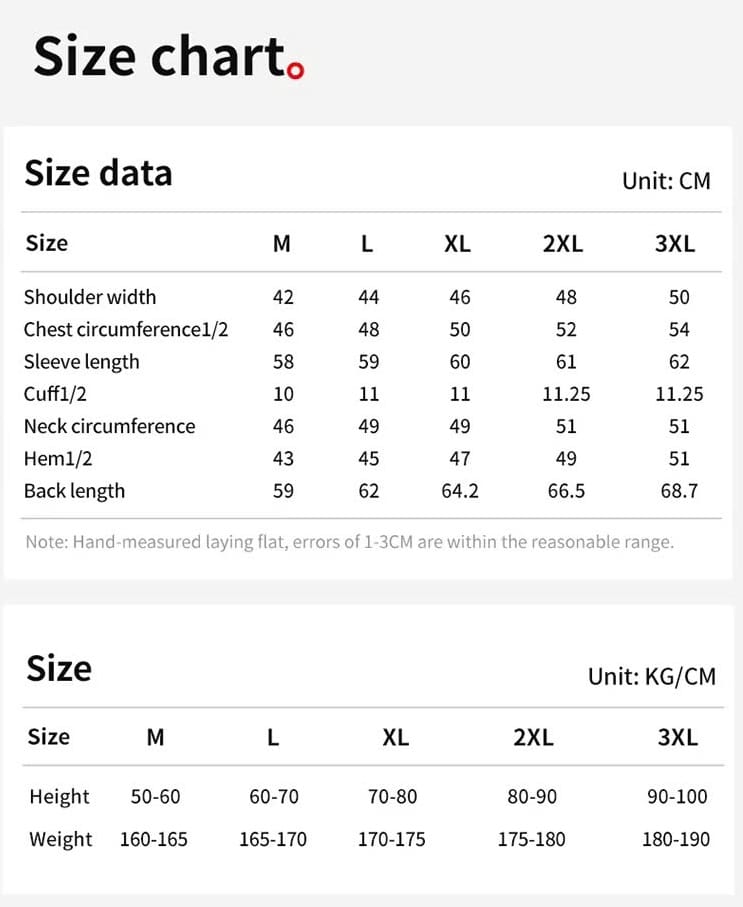Select the 'Size data' heading

click(98, 173)
